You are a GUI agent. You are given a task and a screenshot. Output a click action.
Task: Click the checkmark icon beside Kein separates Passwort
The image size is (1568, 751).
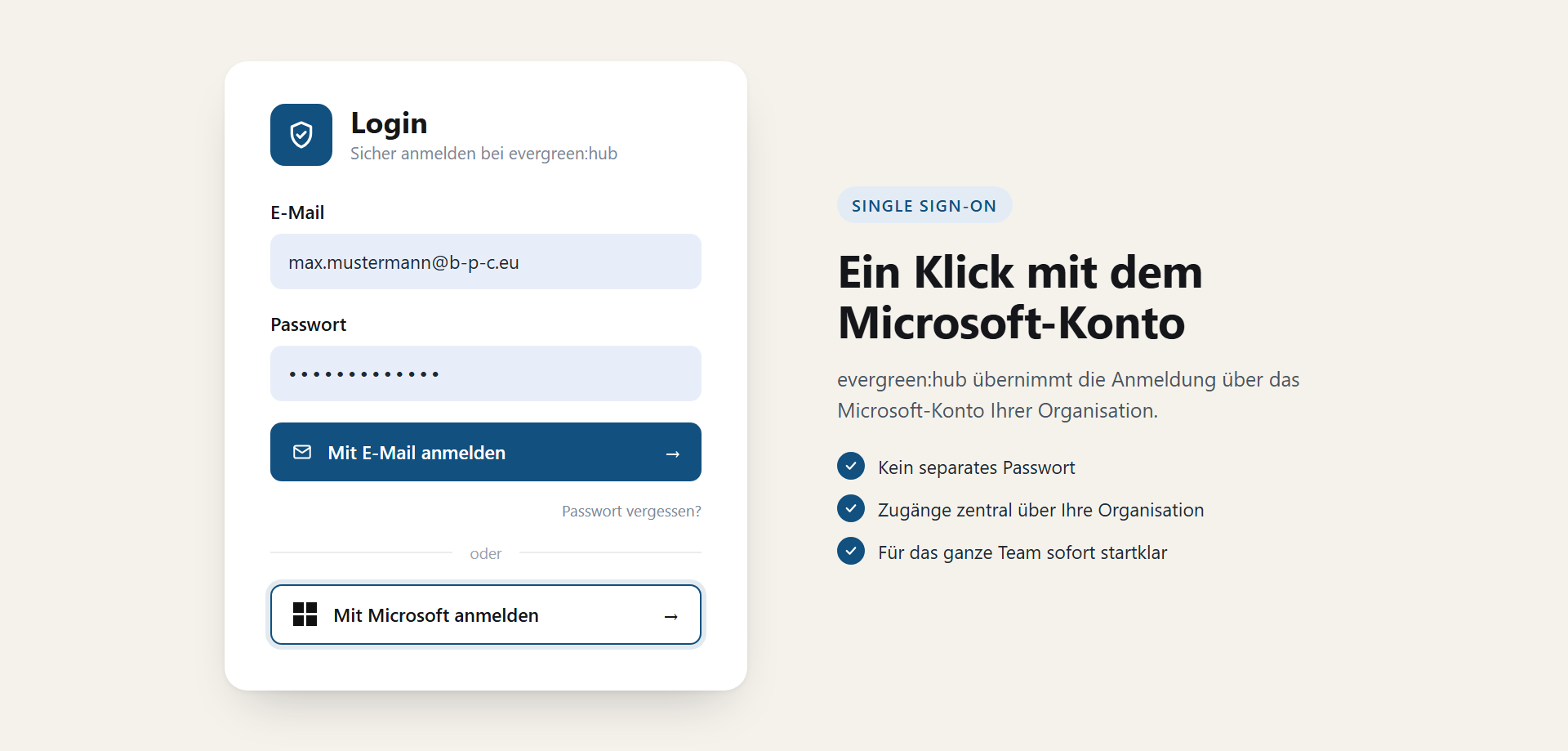point(851,466)
